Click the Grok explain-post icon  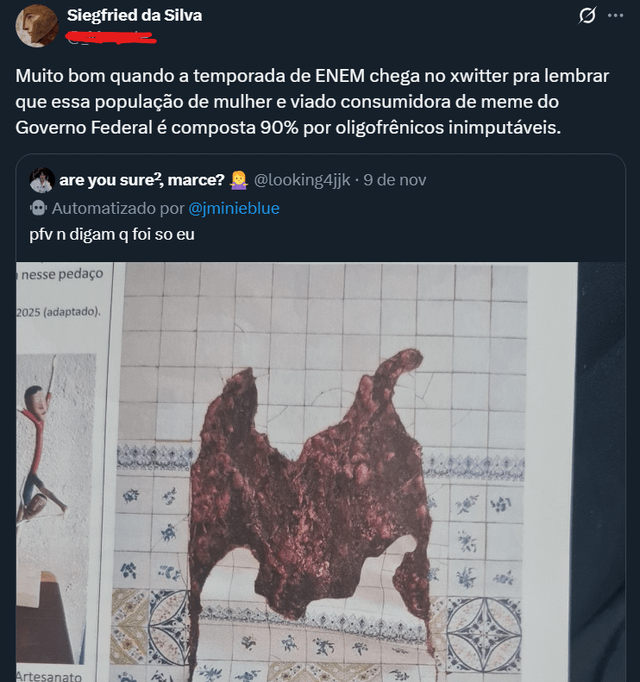point(586,16)
